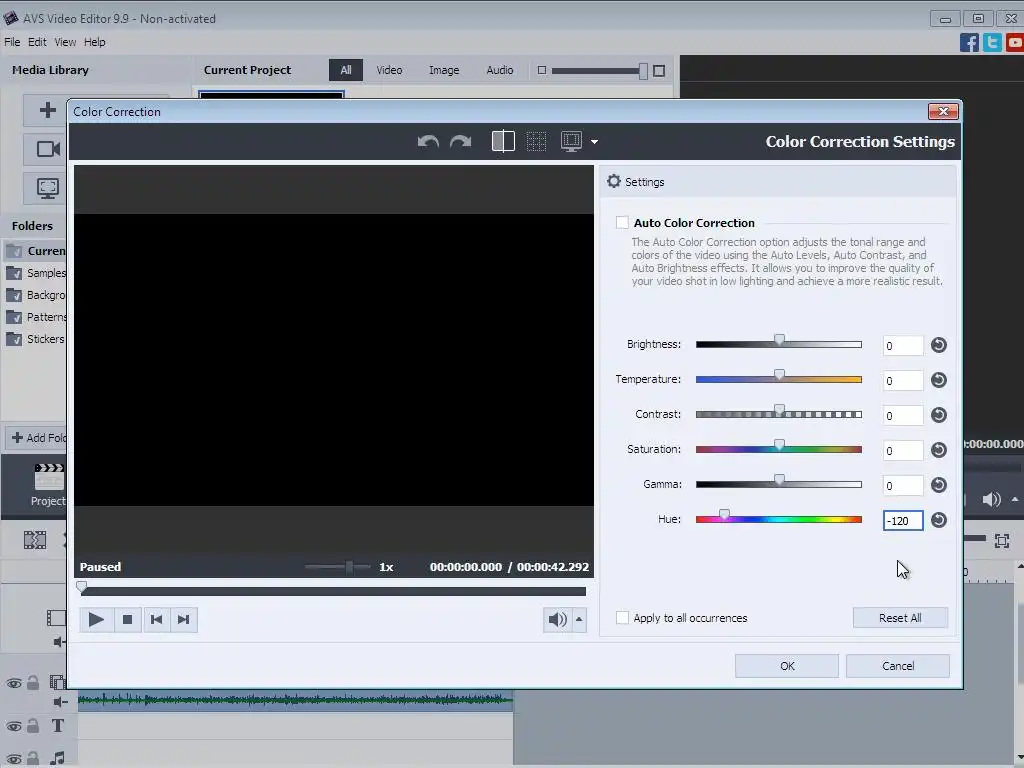This screenshot has height=768, width=1024.
Task: Click the Hue slider handle
Action: pos(724,515)
